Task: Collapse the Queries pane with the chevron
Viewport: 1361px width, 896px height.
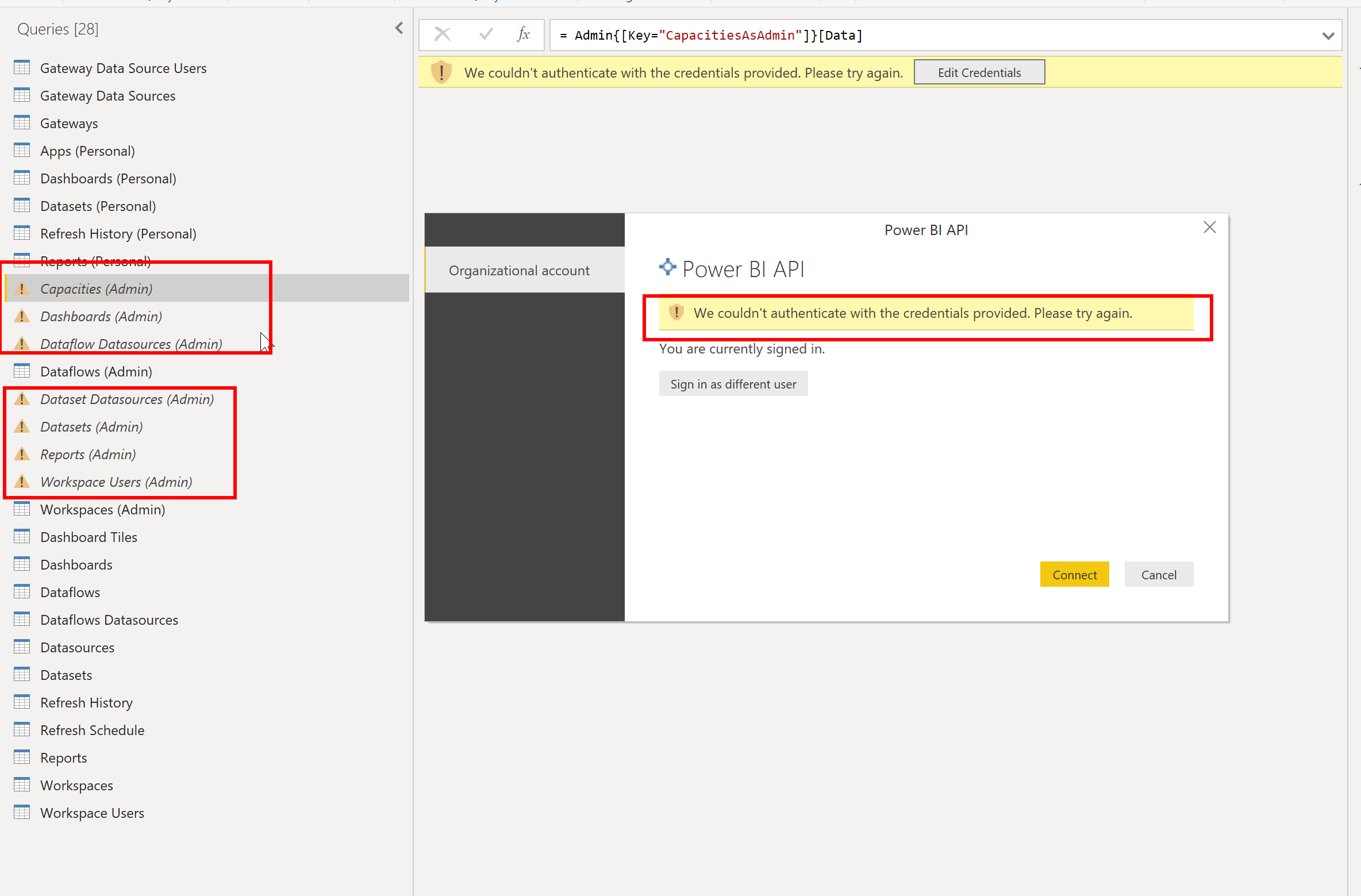Action: 399,27
